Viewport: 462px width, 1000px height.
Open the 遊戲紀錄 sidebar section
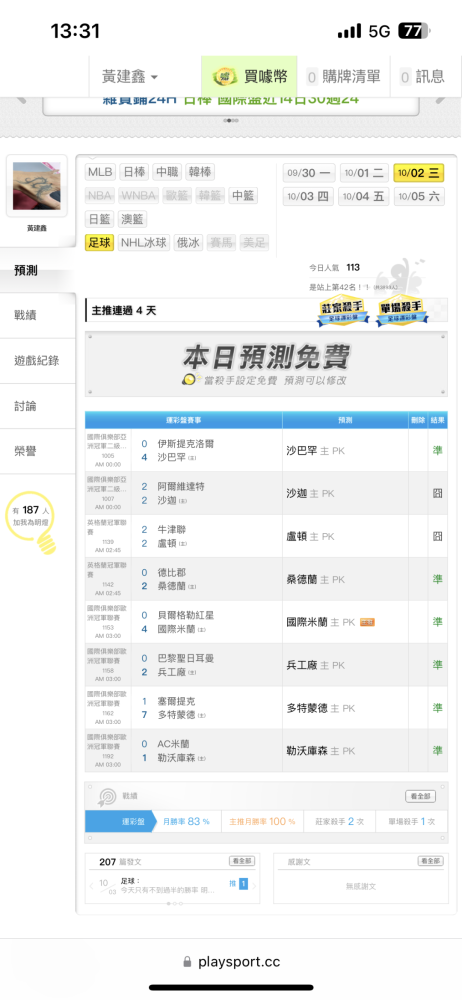point(37,361)
